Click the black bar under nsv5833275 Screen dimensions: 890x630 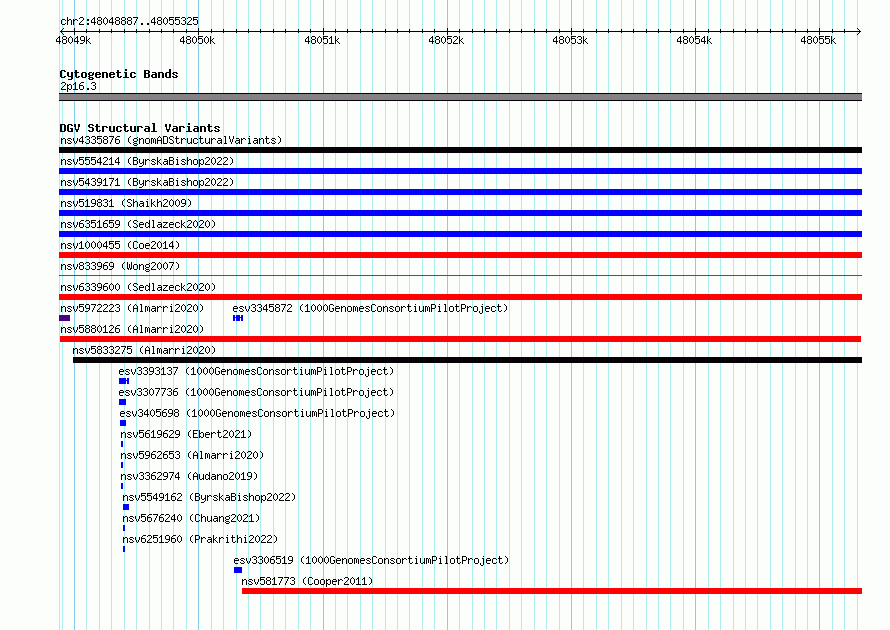point(467,360)
